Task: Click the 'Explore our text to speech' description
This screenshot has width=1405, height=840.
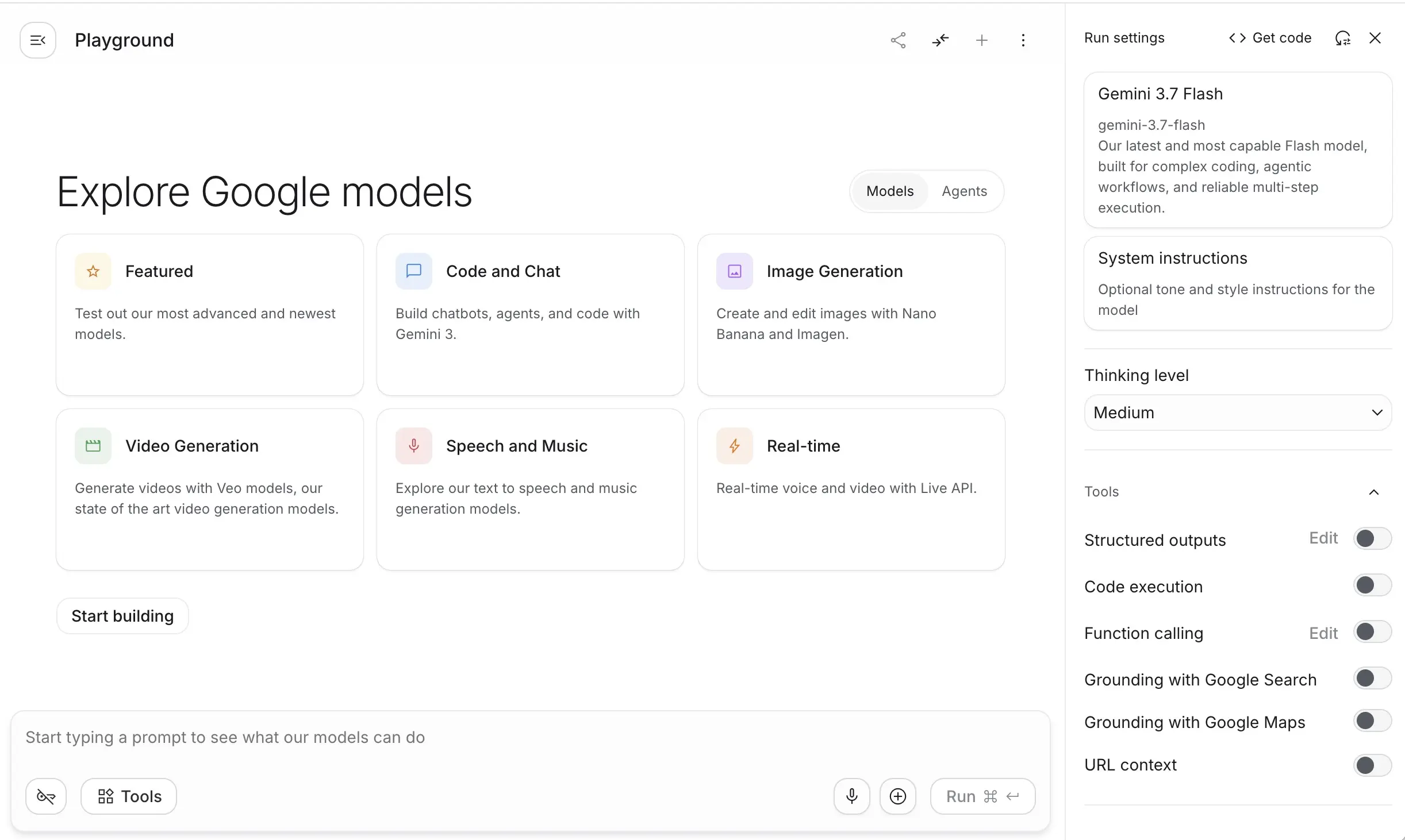Action: (x=516, y=499)
